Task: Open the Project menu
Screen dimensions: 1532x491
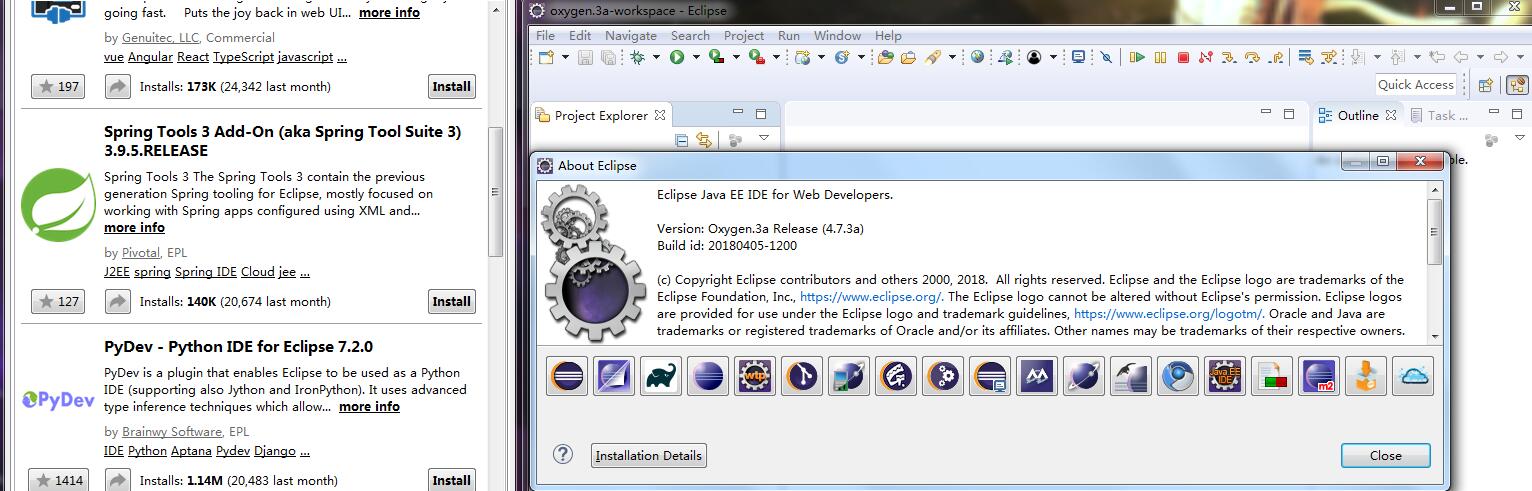Action: [x=744, y=35]
